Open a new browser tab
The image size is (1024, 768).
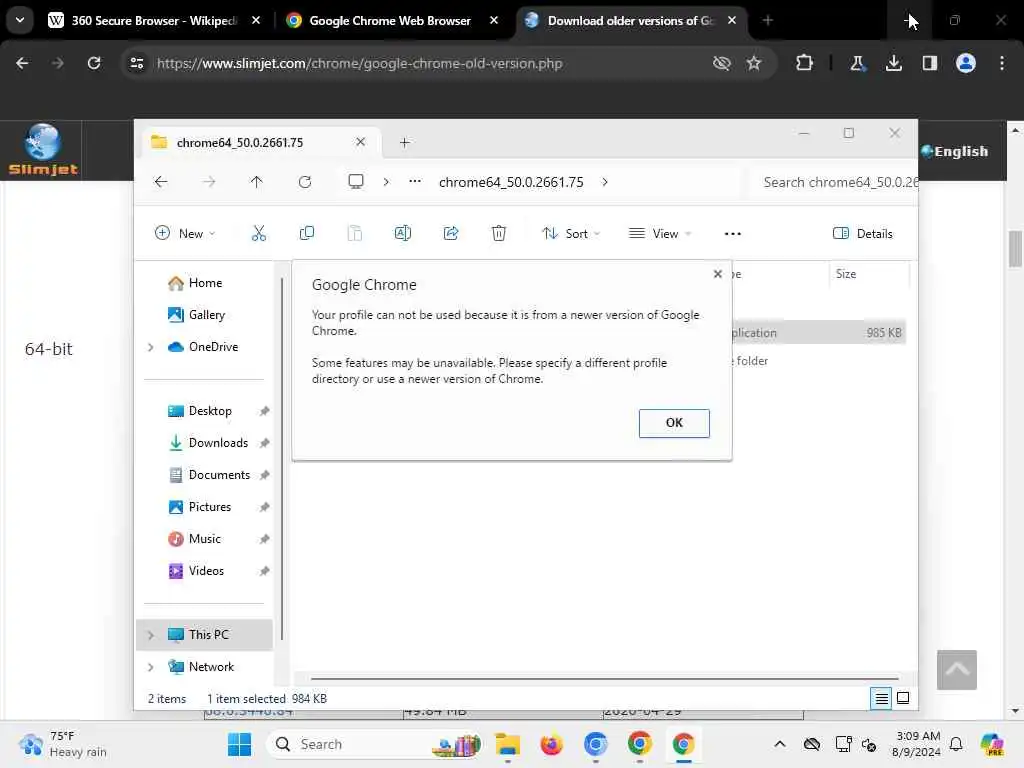tap(767, 21)
